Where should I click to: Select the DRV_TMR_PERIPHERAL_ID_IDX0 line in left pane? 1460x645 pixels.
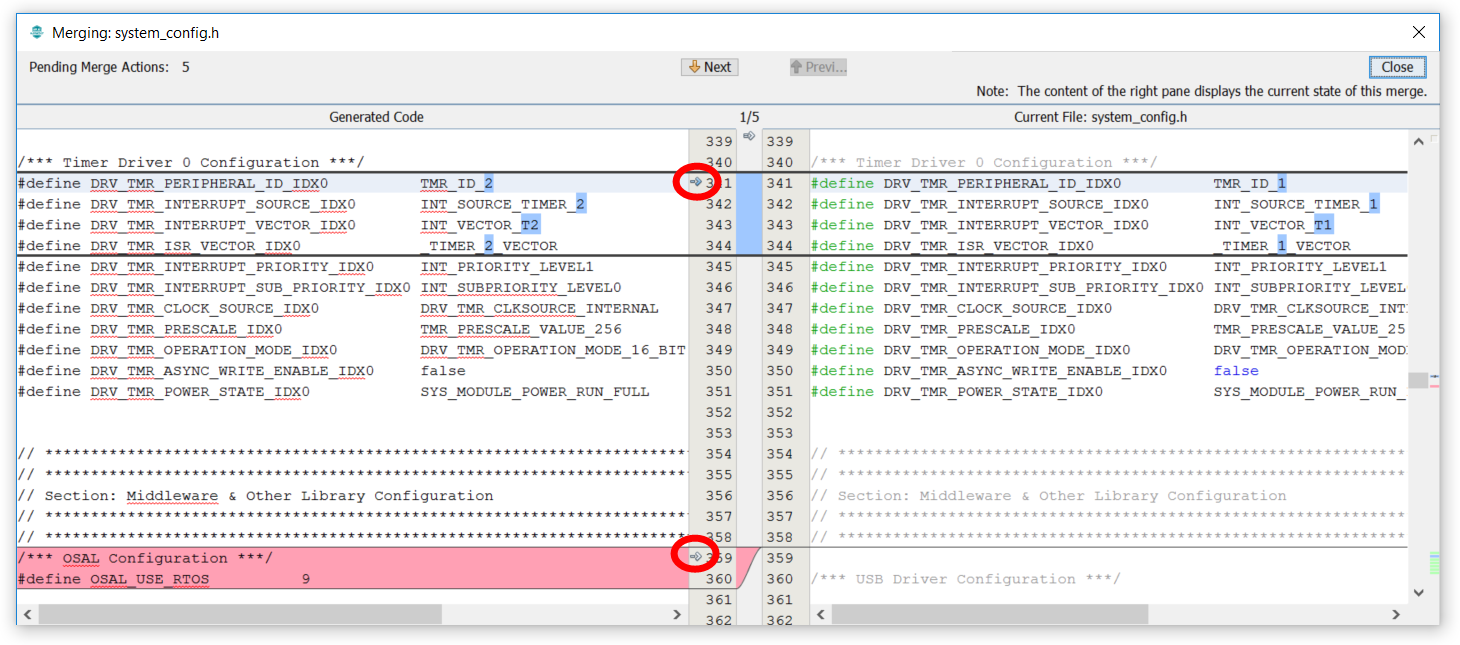tap(200, 182)
